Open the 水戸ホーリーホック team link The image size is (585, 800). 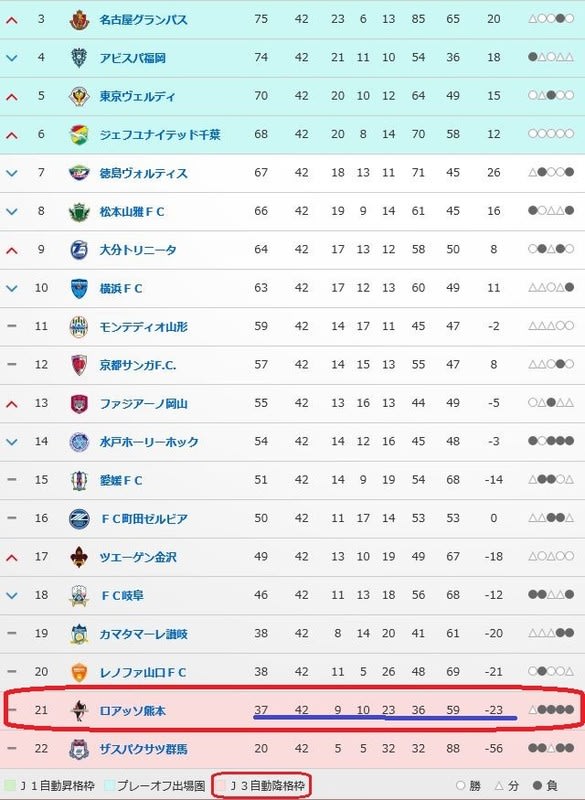click(x=149, y=442)
